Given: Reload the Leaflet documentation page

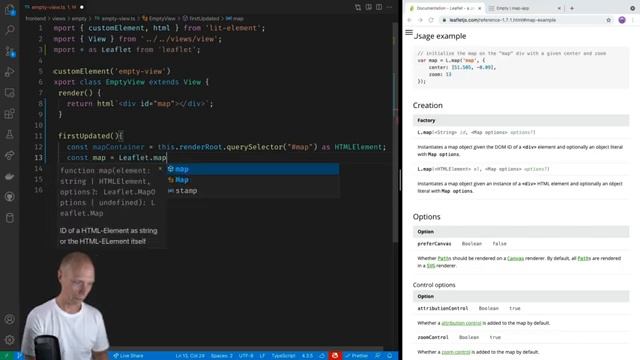Looking at the screenshot, I should pyautogui.click(x=431, y=20).
